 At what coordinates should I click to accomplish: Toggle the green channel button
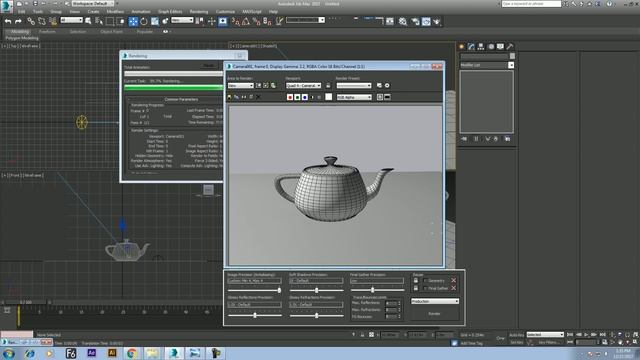coord(297,97)
